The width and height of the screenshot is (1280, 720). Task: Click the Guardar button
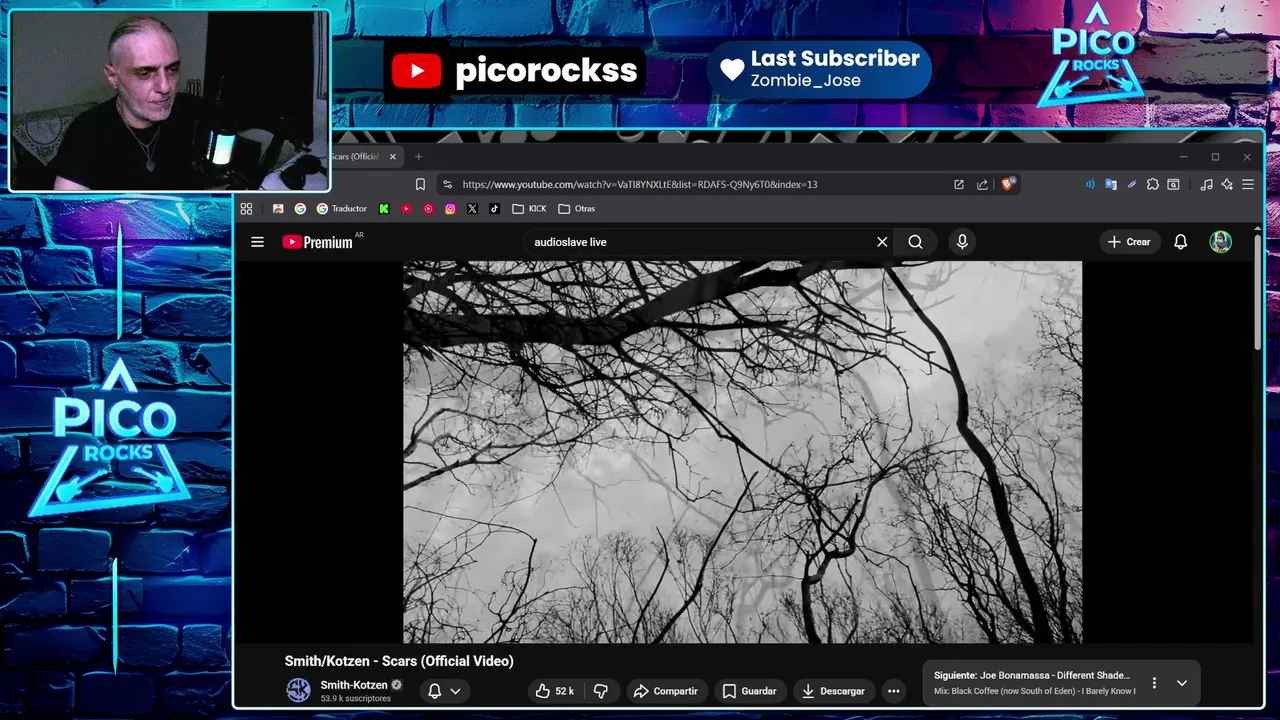[x=749, y=691]
